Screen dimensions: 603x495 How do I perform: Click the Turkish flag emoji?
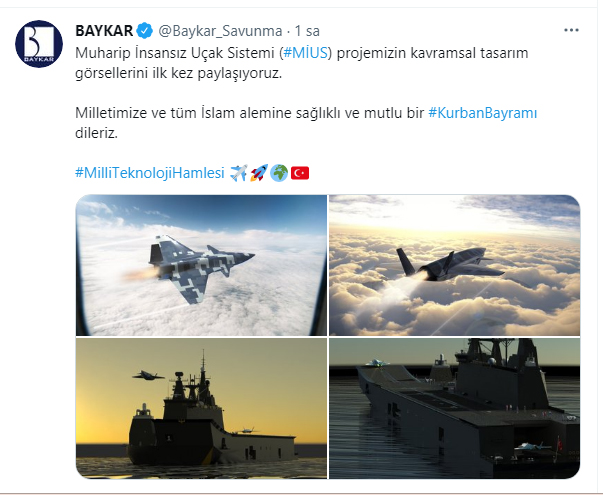click(x=300, y=173)
